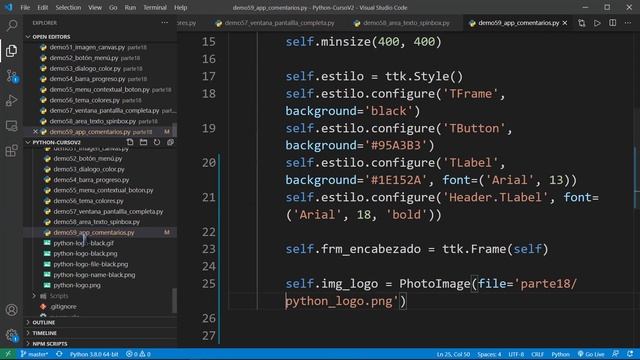Open the Extensions view
Viewport: 640px width, 360px height.
pyautogui.click(x=11, y=151)
